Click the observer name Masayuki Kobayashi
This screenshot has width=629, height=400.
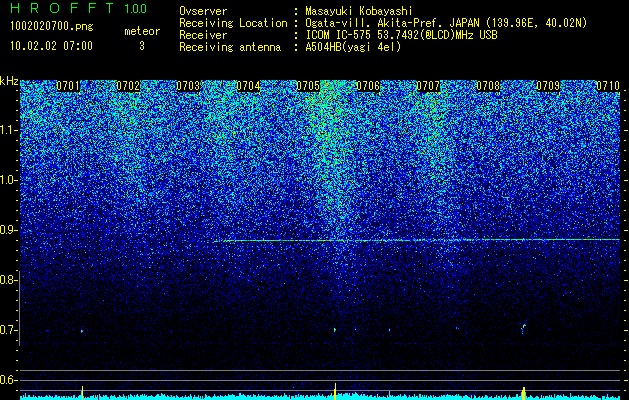coord(359,12)
